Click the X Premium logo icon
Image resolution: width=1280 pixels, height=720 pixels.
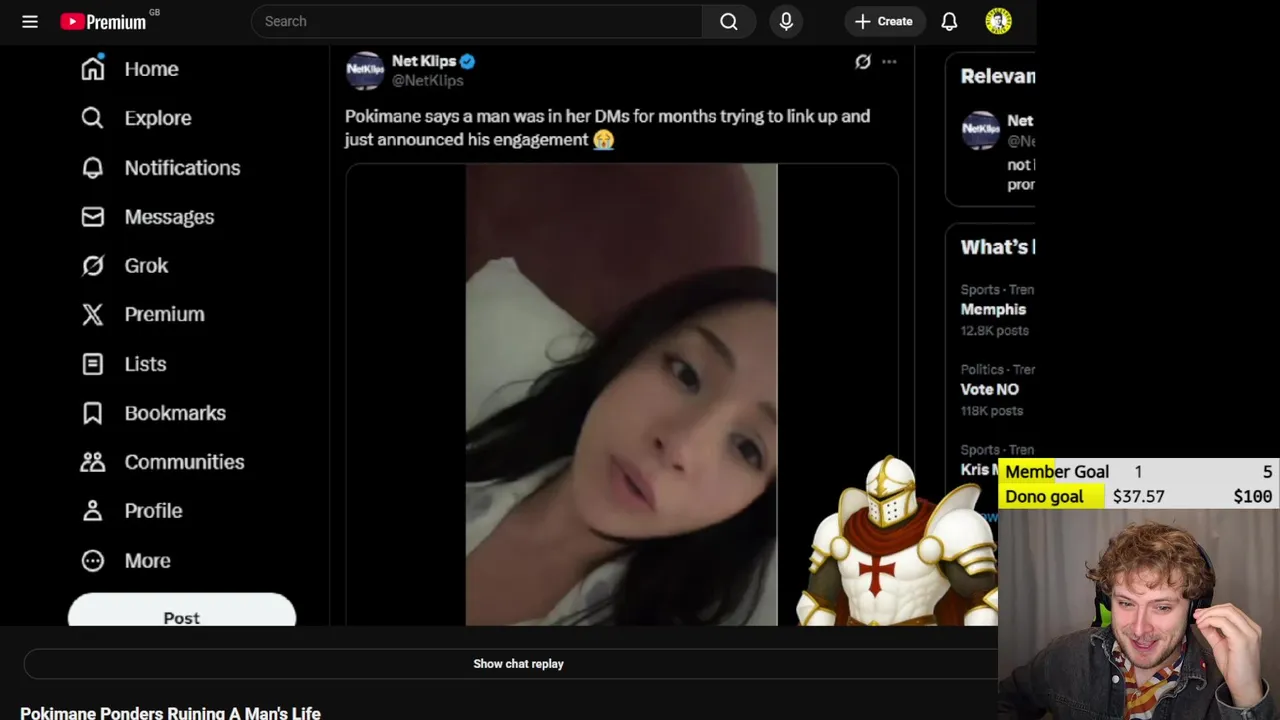click(x=93, y=314)
